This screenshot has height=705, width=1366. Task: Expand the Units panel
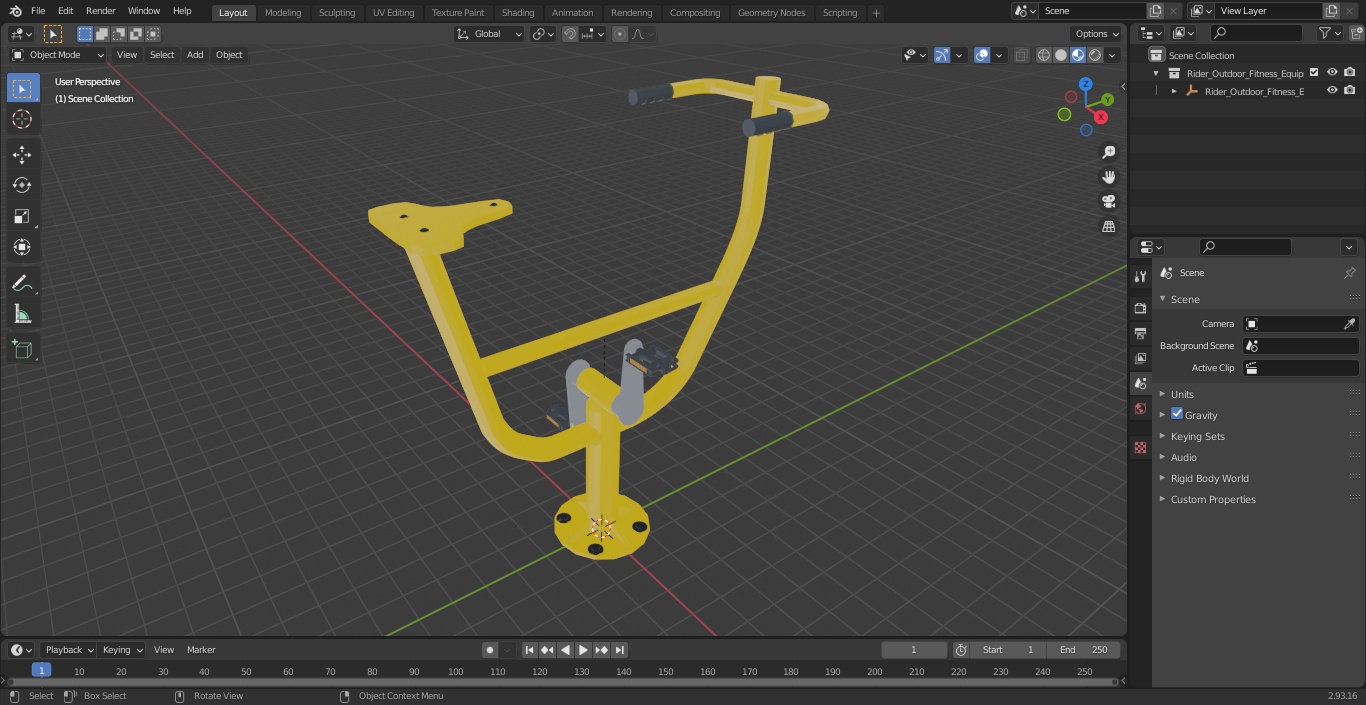coord(1182,394)
